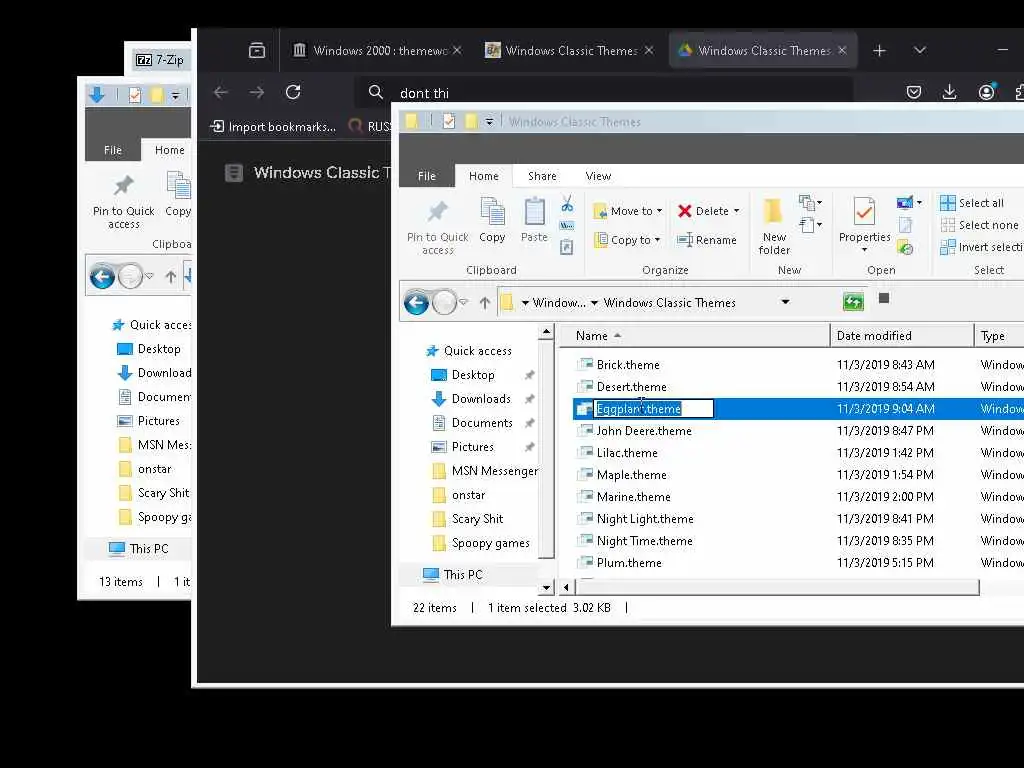The image size is (1024, 768).
Task: Click the browser account profile icon
Action: [986, 91]
